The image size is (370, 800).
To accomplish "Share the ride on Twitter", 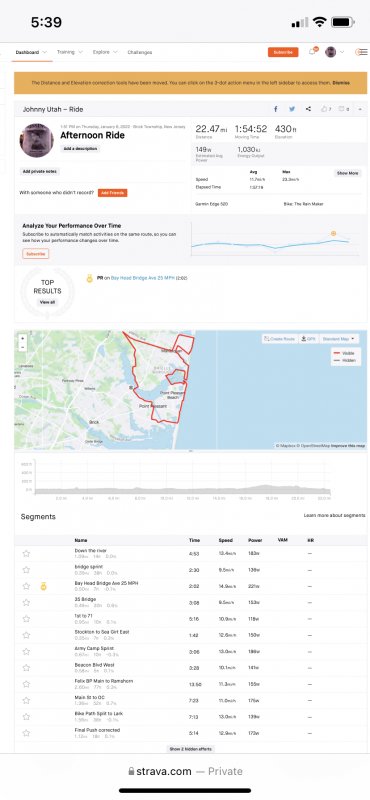I will tap(292, 109).
